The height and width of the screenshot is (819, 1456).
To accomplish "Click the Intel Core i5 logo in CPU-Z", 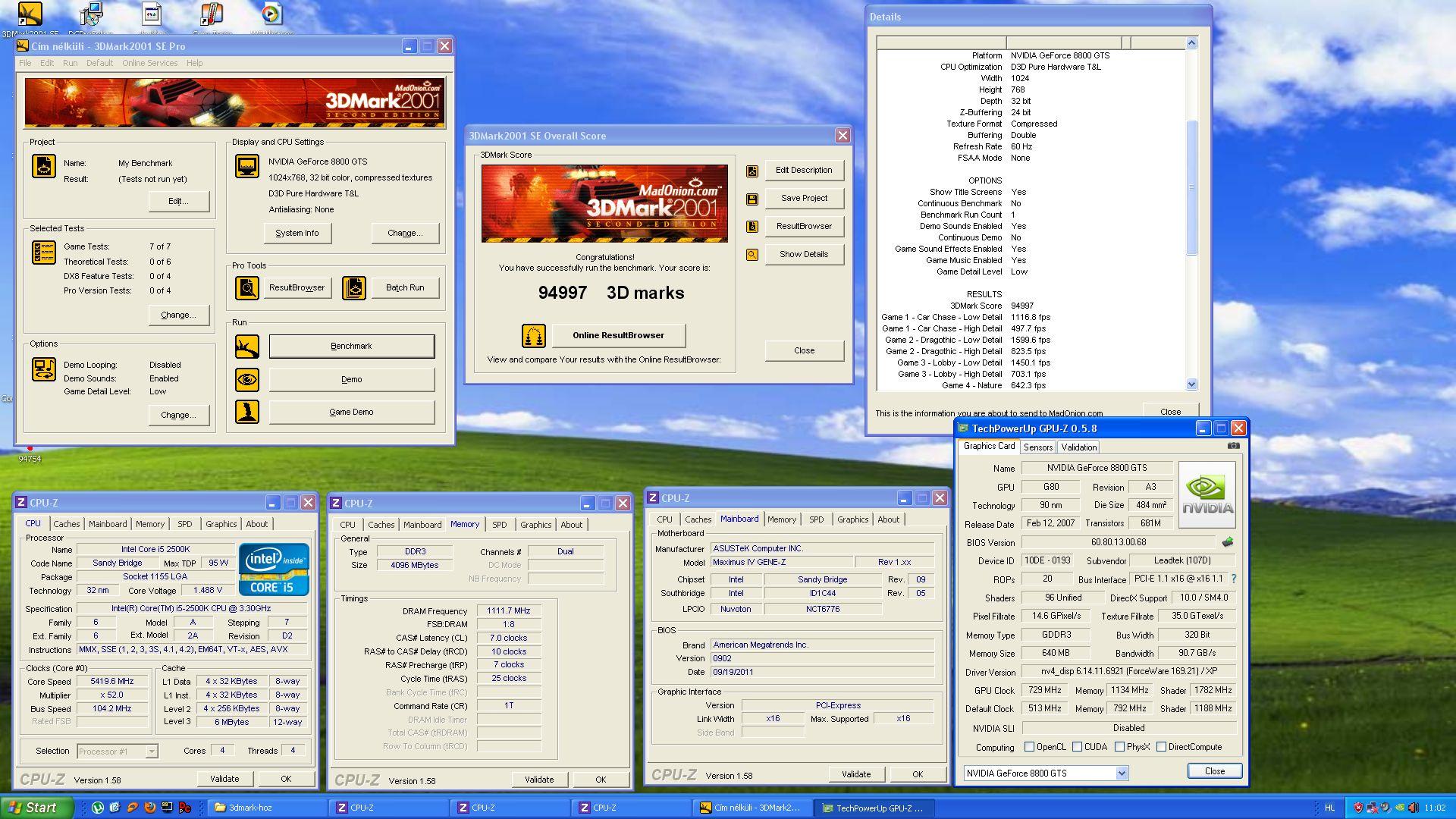I will 274,570.
